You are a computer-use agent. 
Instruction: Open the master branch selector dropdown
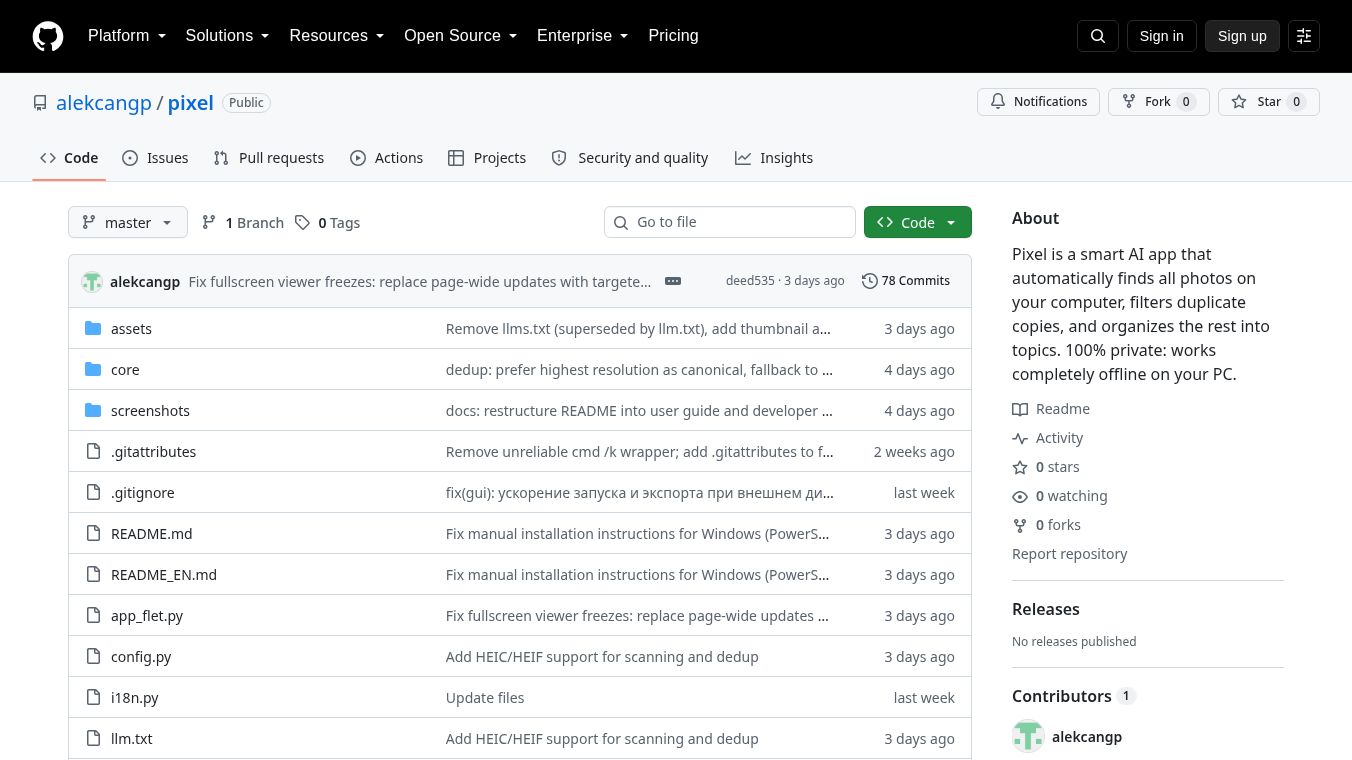[128, 222]
